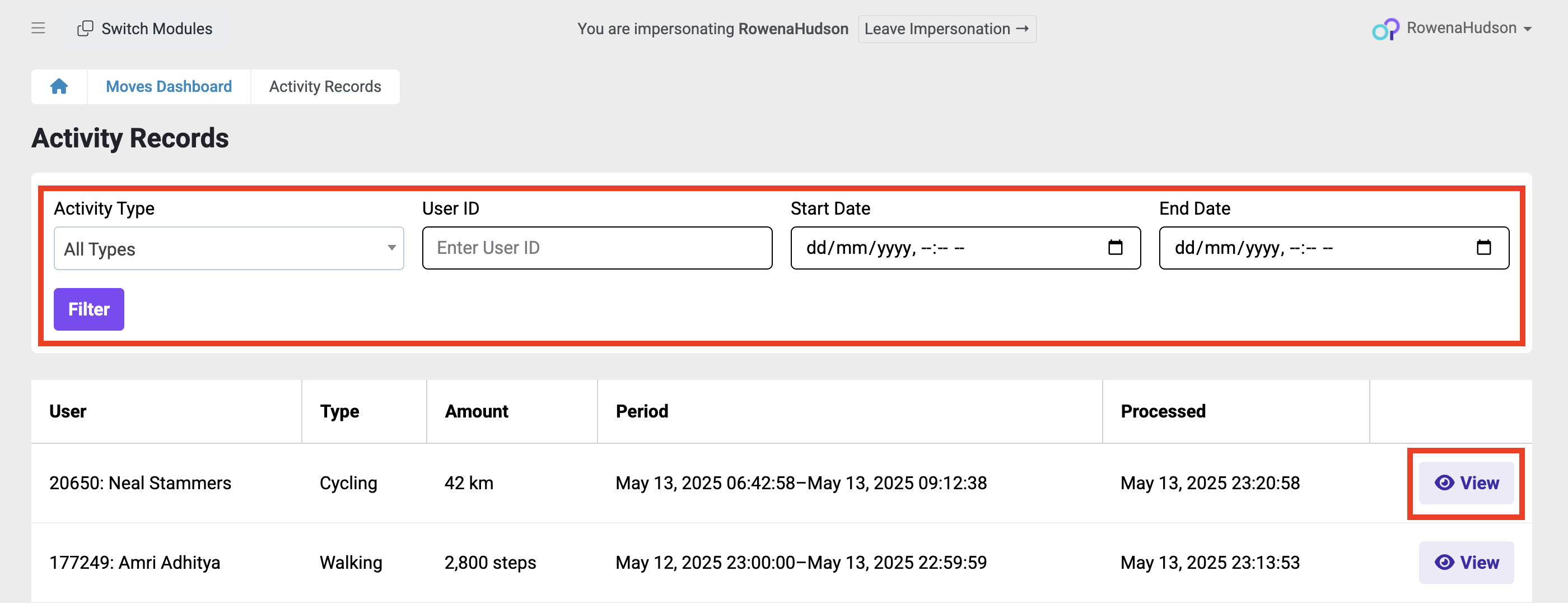
Task: Open the navigation hamburger menu
Action: [x=38, y=28]
